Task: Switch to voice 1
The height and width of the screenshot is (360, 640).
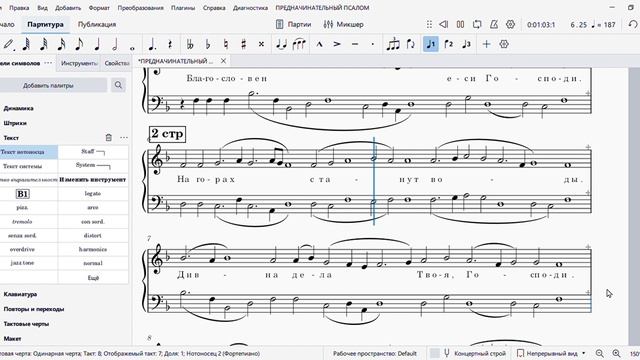Action: coord(431,44)
